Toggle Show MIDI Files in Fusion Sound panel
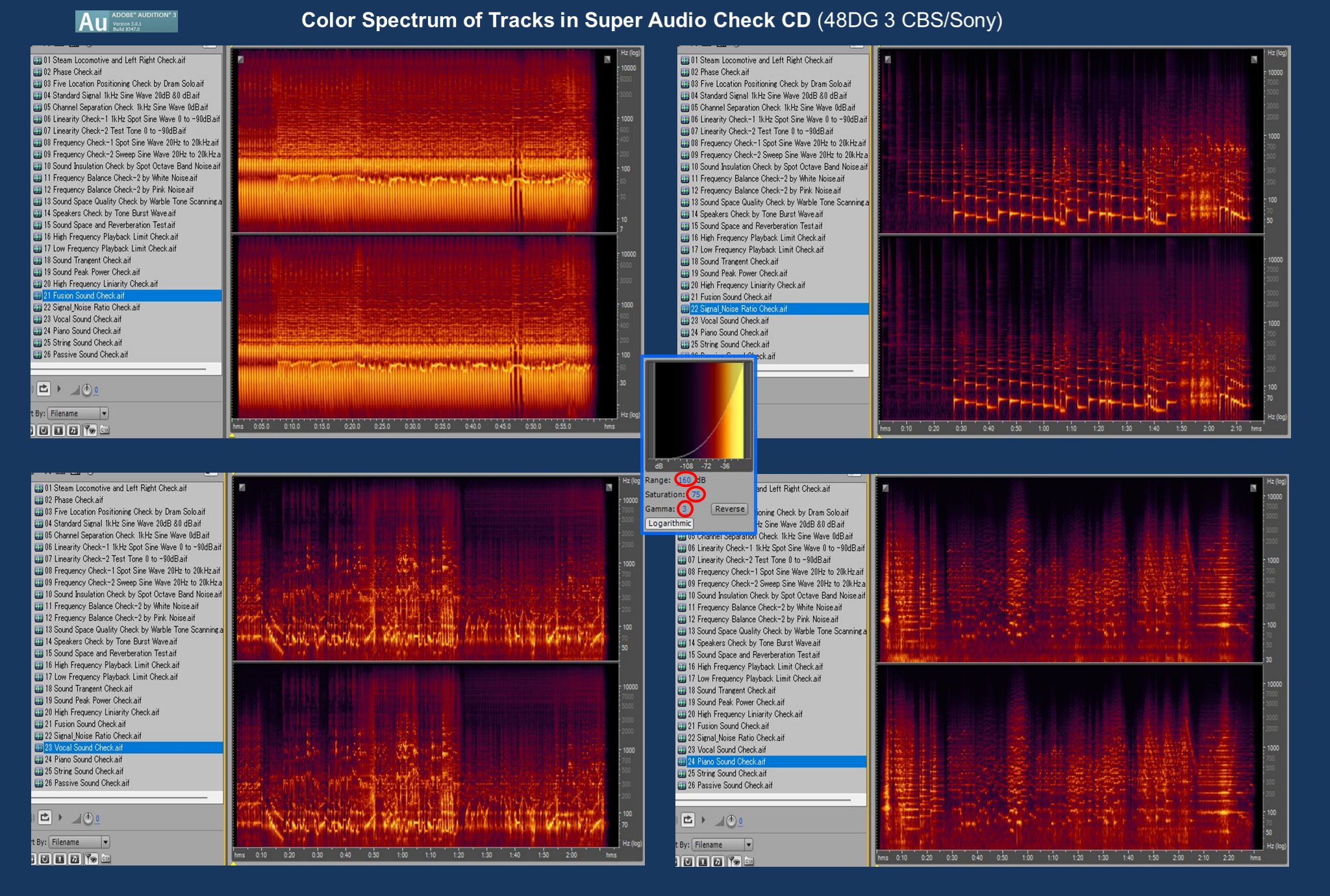Screen dimensions: 1330x896 click(x=73, y=430)
